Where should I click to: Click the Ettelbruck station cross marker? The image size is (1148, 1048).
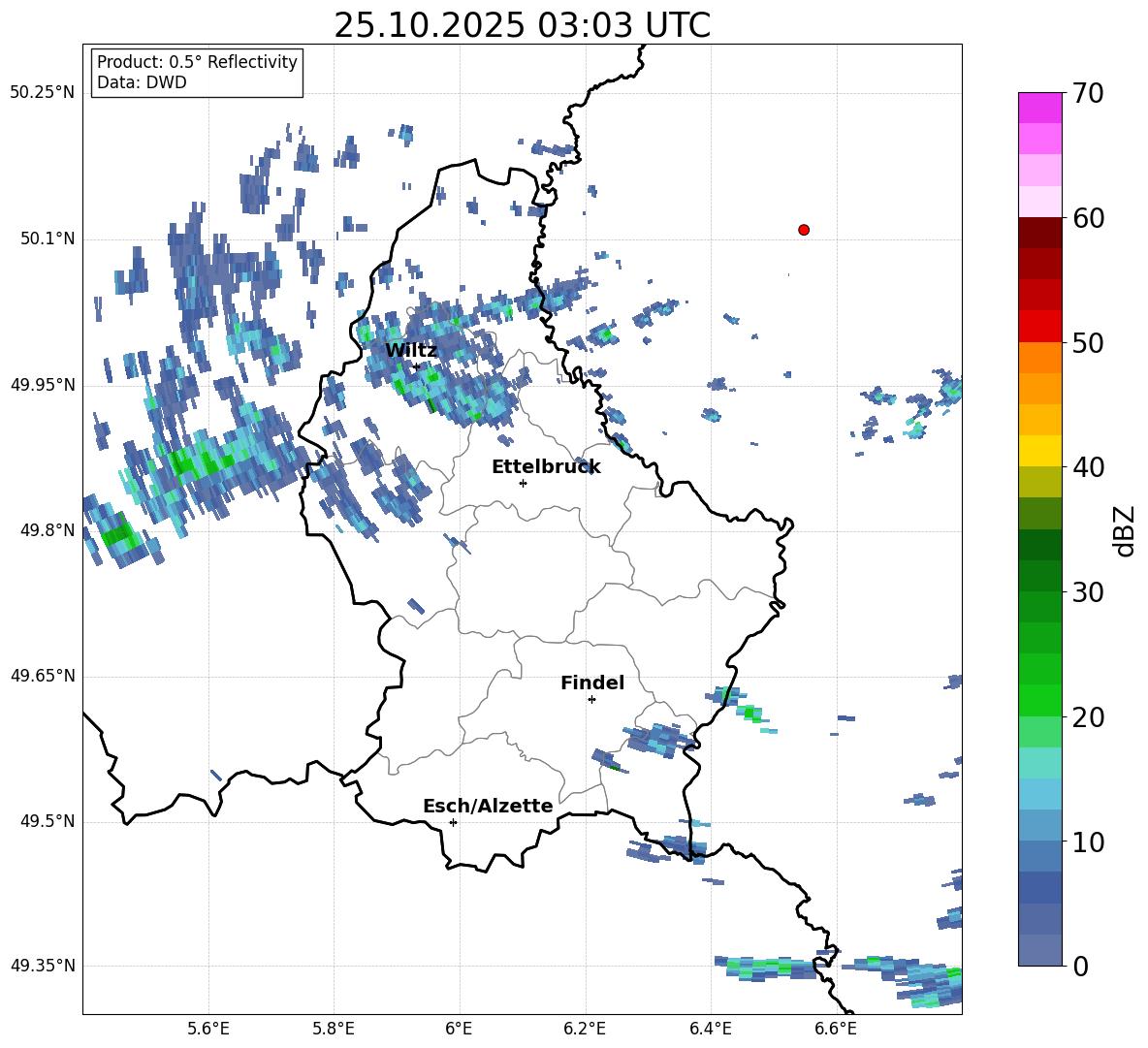tap(523, 483)
